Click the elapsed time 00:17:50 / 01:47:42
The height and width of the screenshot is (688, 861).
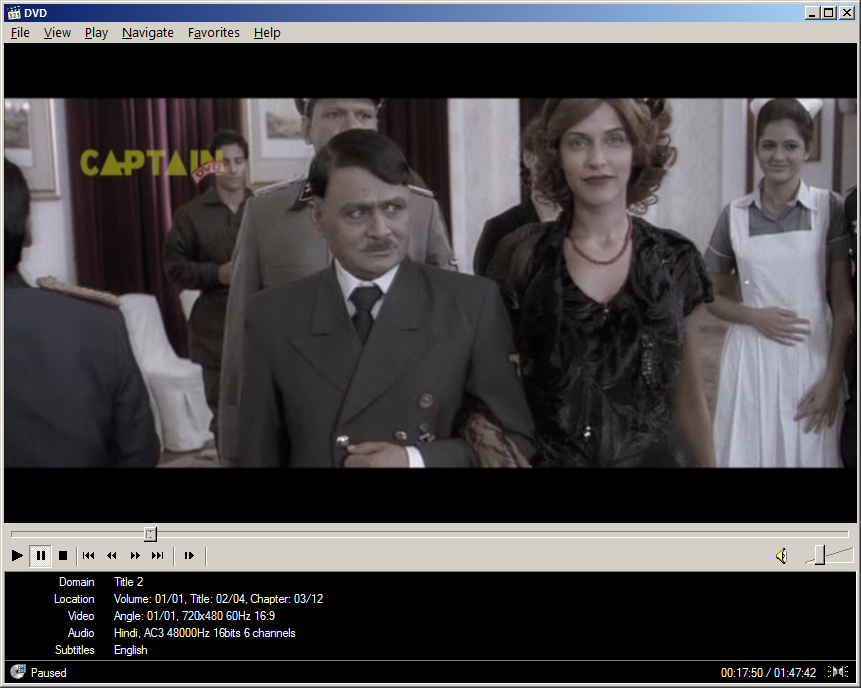click(x=768, y=673)
